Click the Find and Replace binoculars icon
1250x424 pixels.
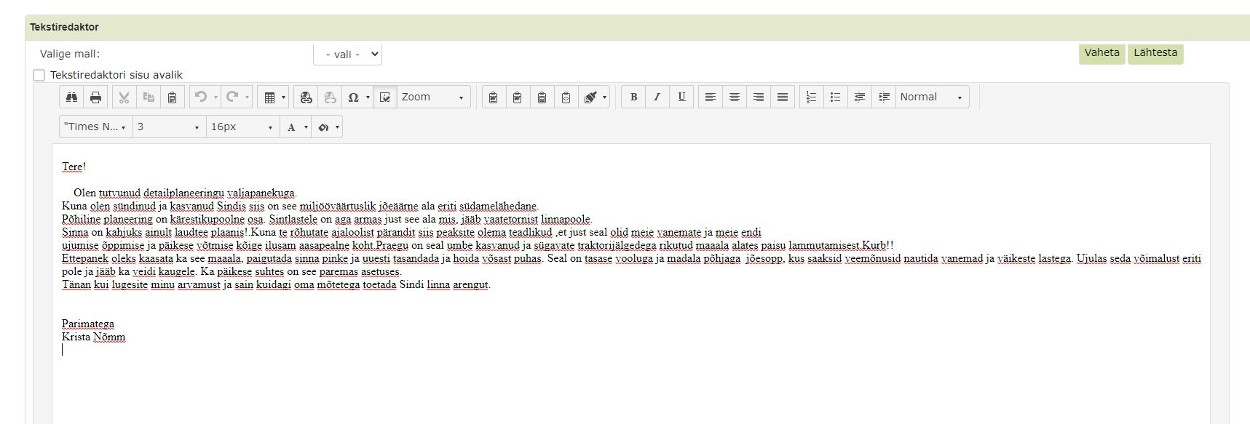click(x=73, y=98)
